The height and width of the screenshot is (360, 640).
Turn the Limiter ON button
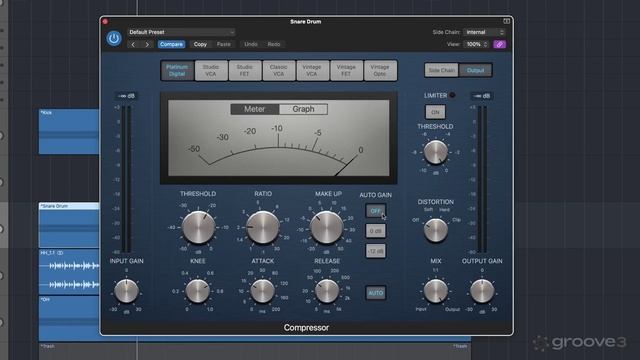(435, 112)
